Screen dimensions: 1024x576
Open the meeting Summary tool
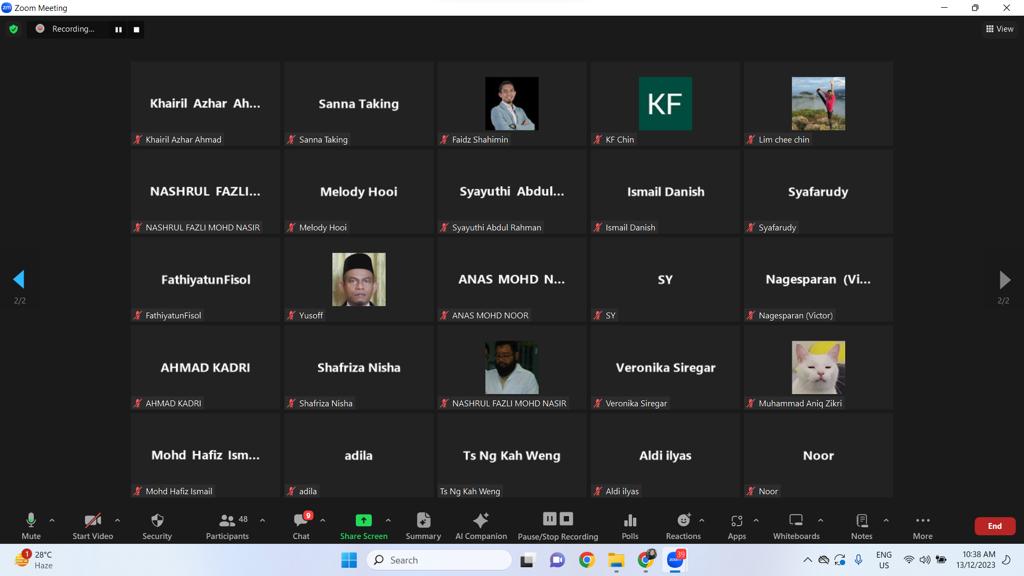[x=423, y=521]
